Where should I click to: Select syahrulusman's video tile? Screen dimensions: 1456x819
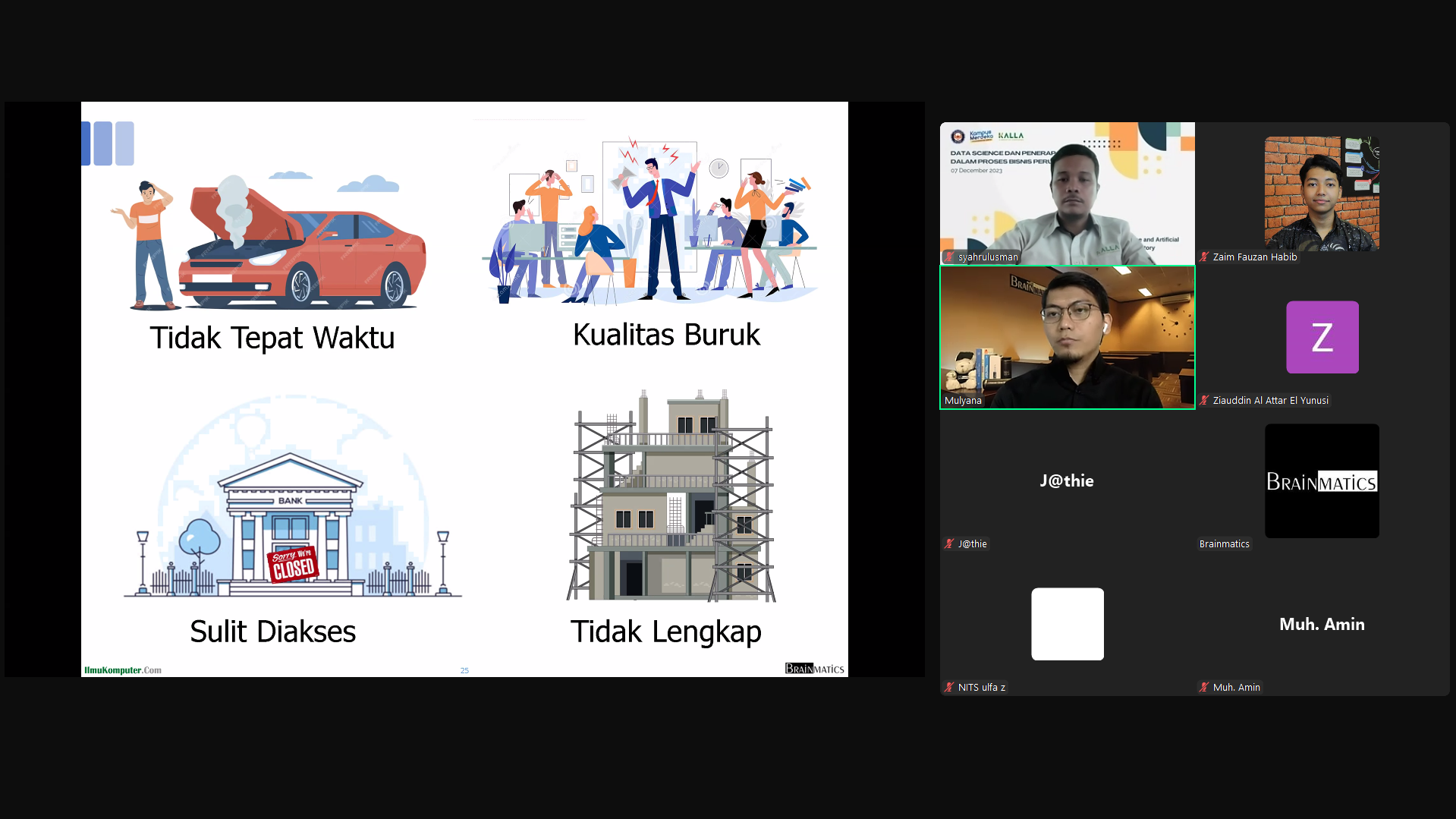pos(1067,194)
